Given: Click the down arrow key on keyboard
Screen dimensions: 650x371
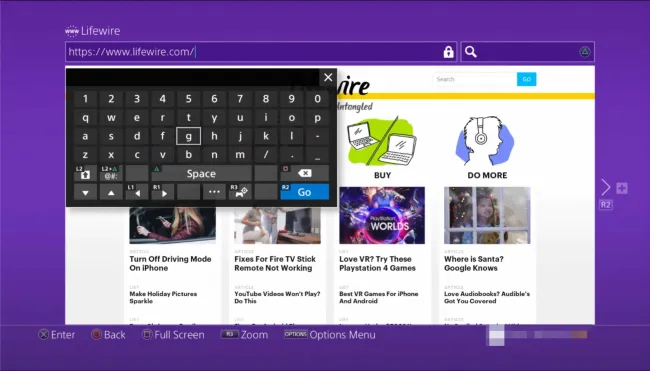Looking at the screenshot, I should [x=85, y=192].
